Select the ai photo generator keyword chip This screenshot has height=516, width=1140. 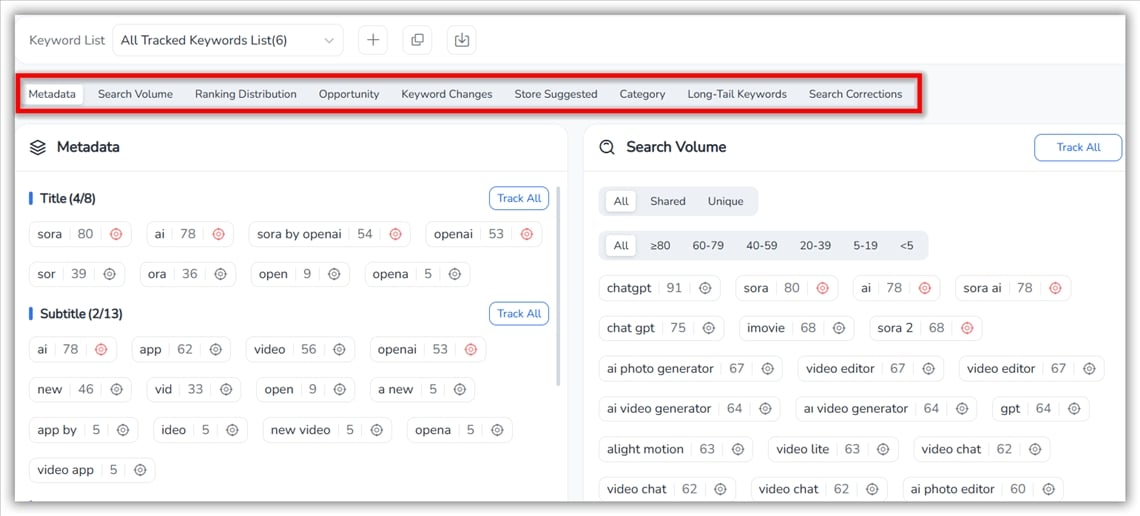click(660, 369)
